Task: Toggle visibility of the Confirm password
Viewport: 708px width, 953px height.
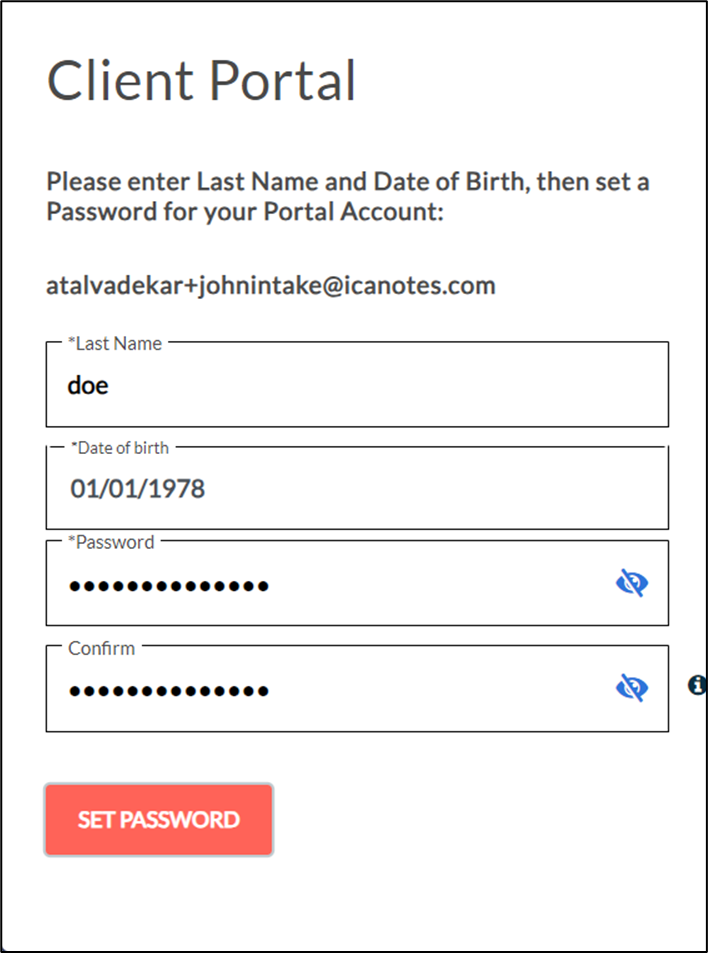Action: click(x=631, y=687)
